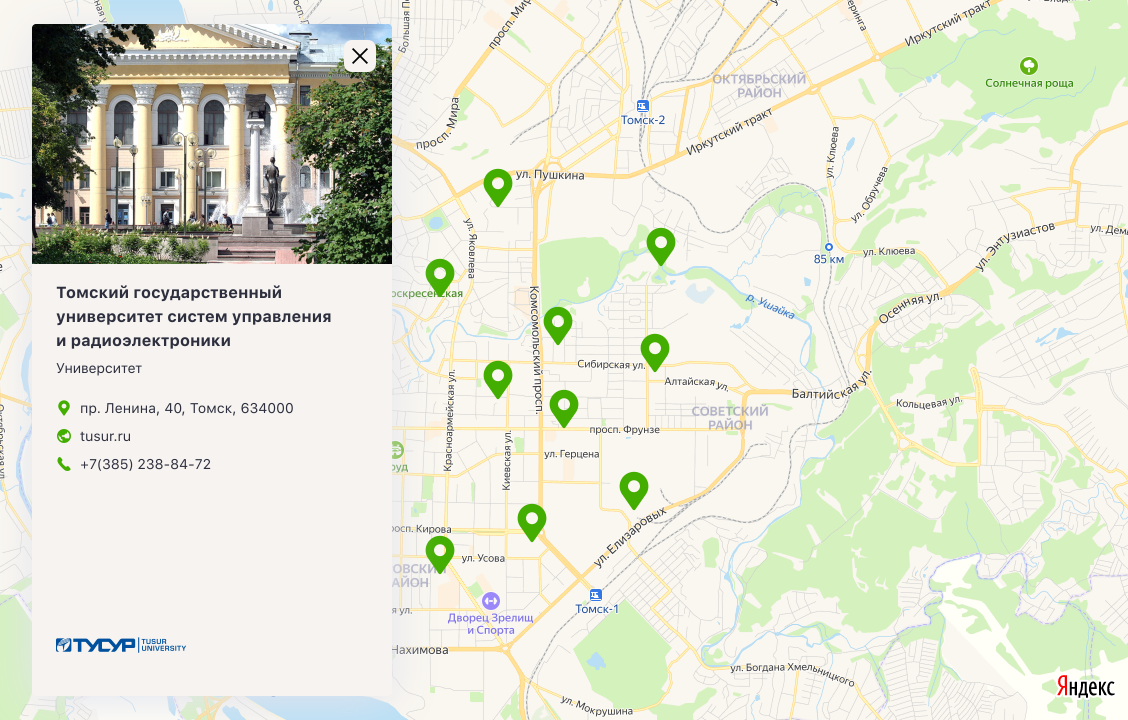This screenshot has width=1128, height=720.
Task: Click the 85 км stop marker
Action: (x=829, y=247)
